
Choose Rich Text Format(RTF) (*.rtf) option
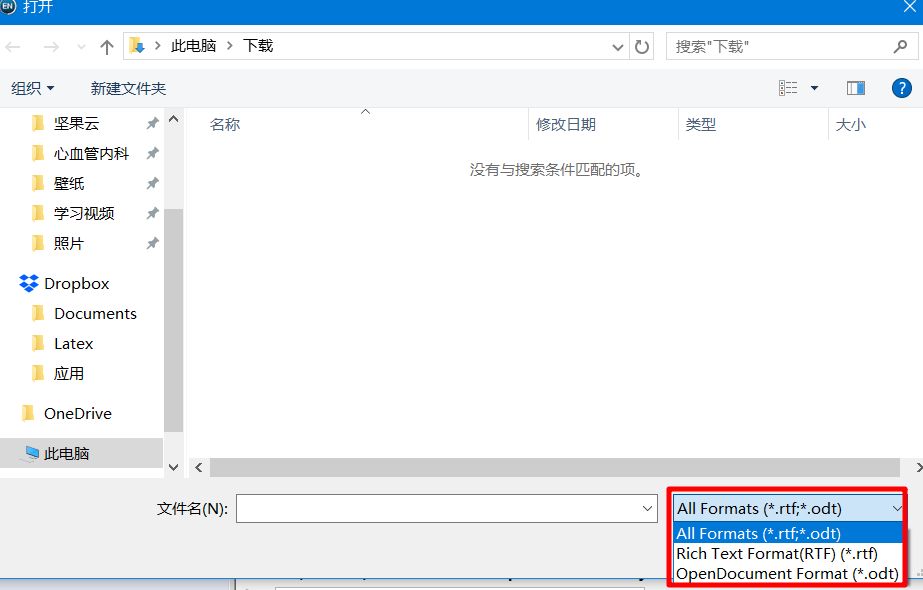[788, 553]
